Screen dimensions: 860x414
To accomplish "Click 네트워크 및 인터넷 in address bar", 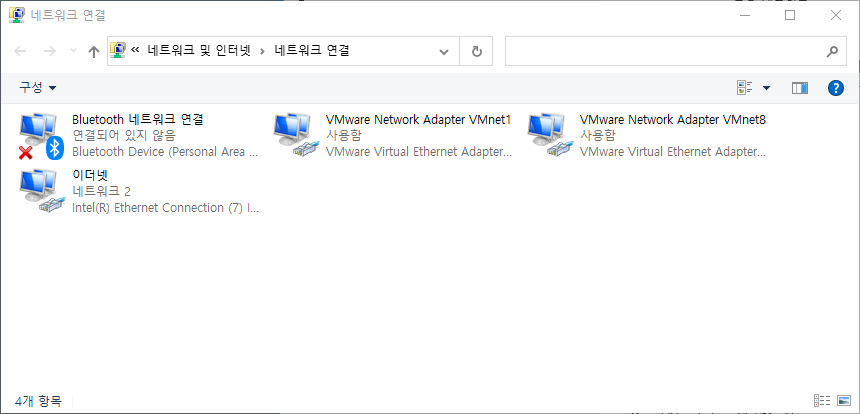I will click(199, 51).
